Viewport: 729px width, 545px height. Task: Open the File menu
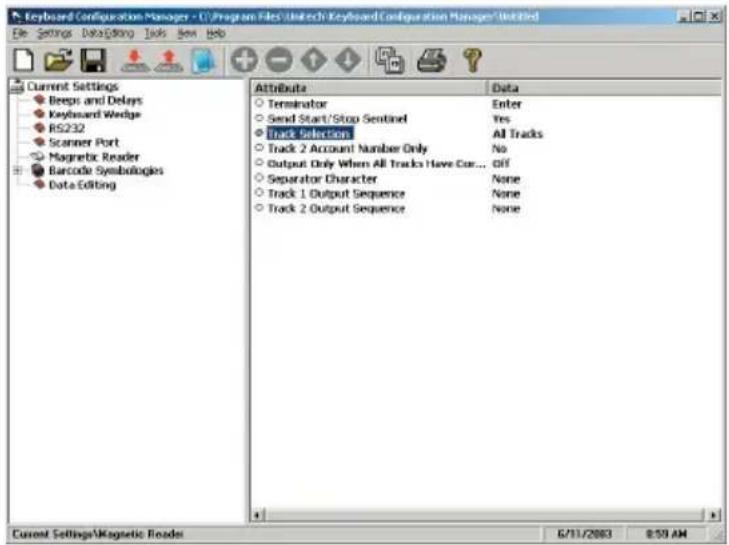[x=20, y=33]
